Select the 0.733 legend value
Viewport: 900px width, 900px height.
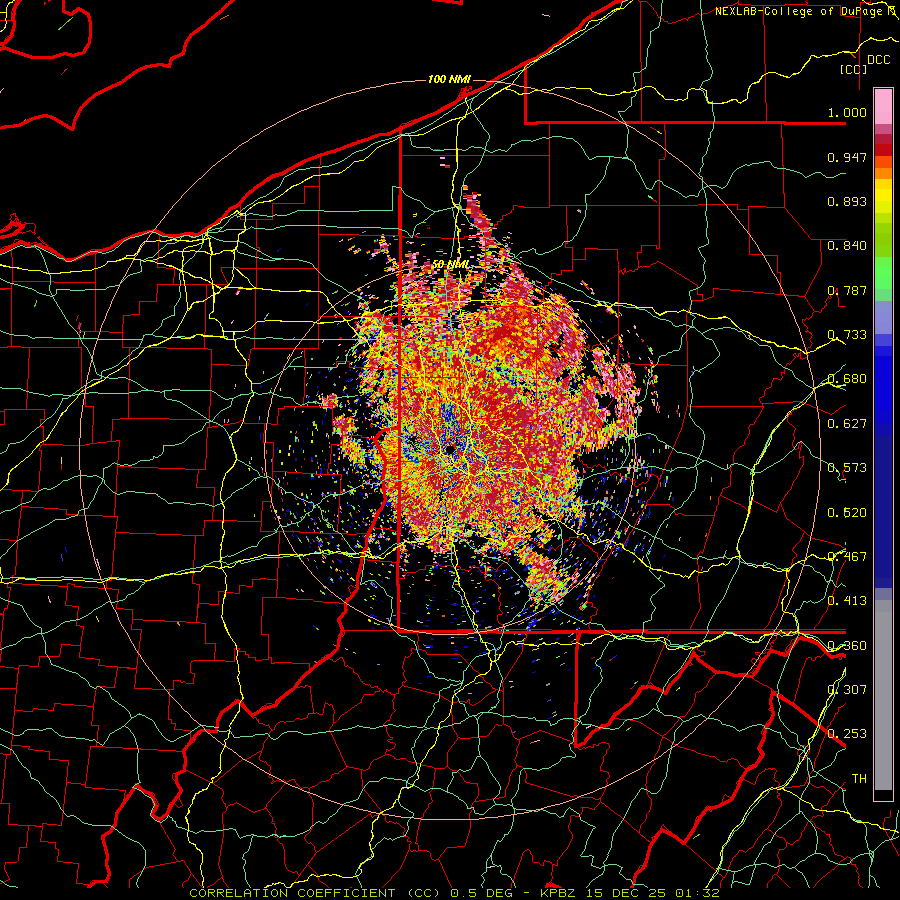coord(847,335)
